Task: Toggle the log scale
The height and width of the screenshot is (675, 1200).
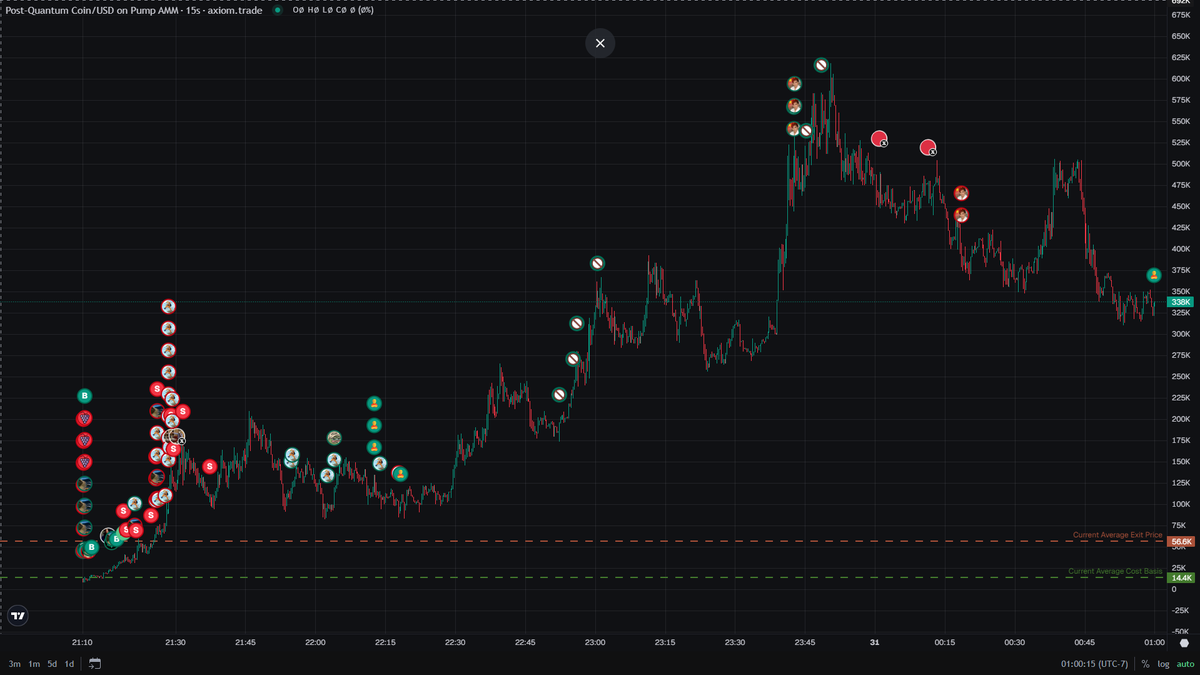Action: pos(1163,664)
